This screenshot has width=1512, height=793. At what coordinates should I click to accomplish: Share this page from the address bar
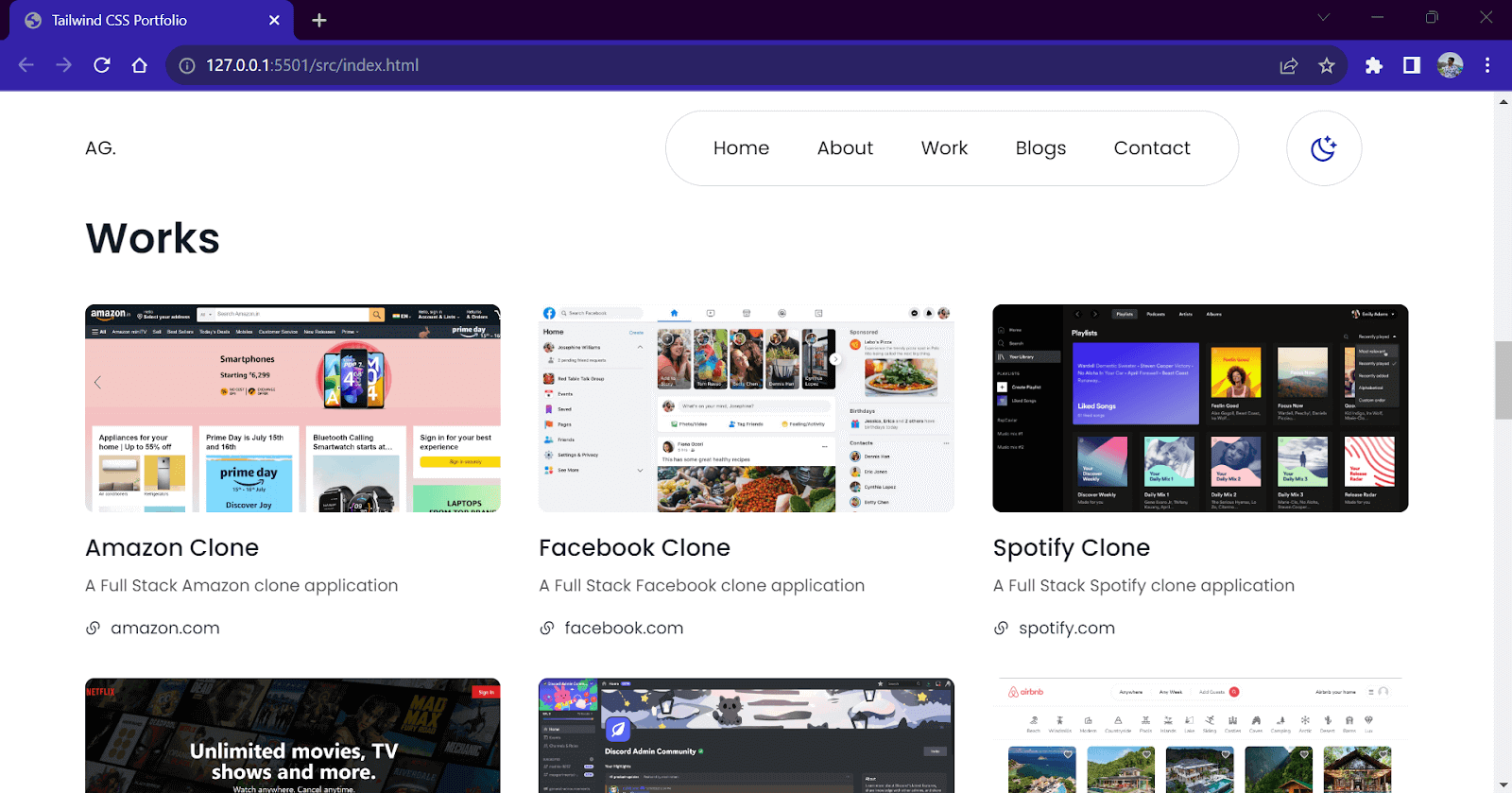coord(1289,65)
